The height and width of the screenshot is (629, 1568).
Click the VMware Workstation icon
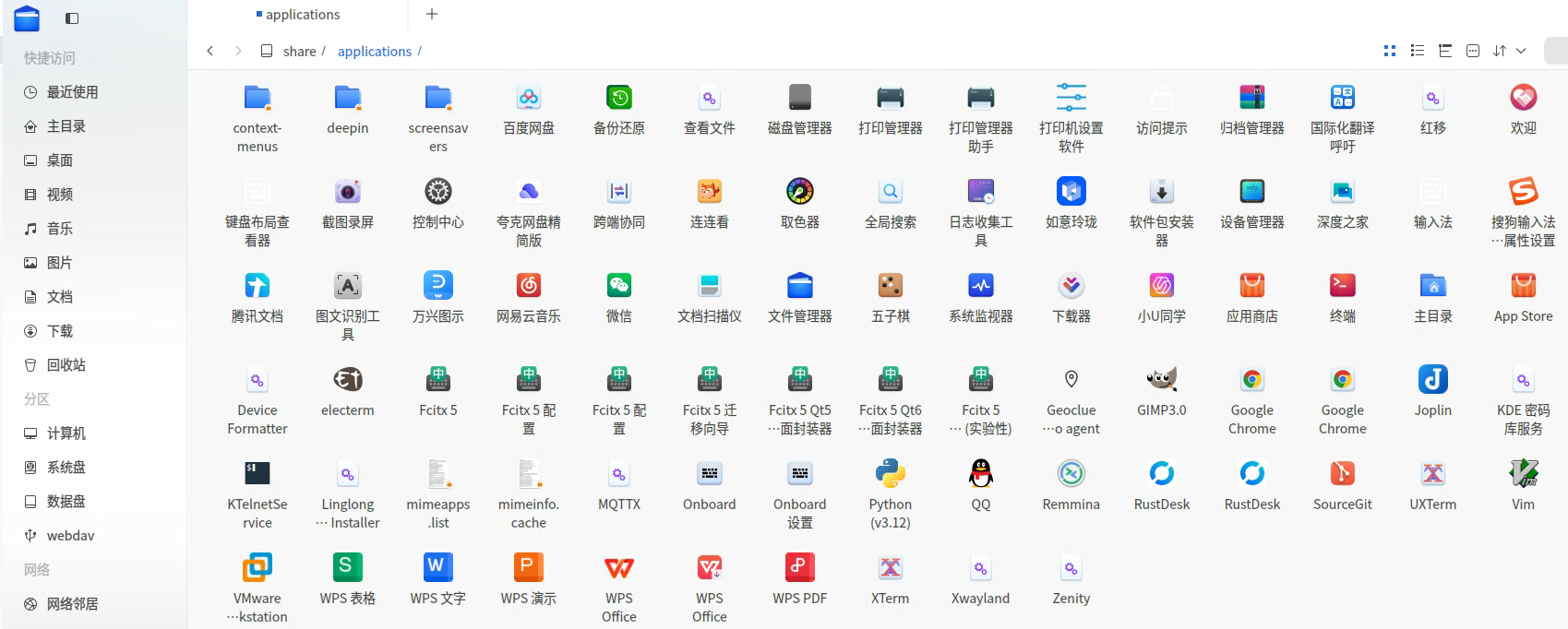[x=257, y=568]
